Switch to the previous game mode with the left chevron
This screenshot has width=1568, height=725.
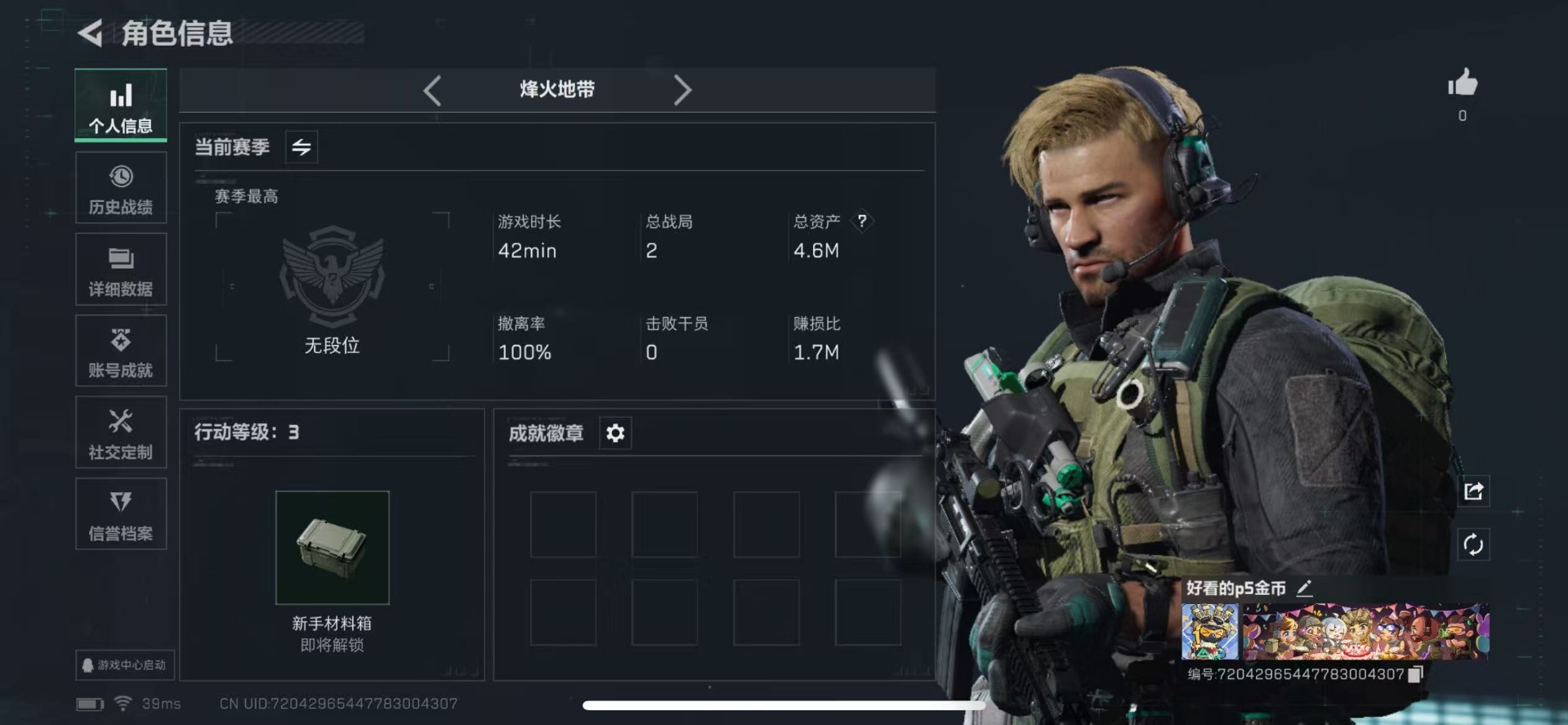click(432, 90)
